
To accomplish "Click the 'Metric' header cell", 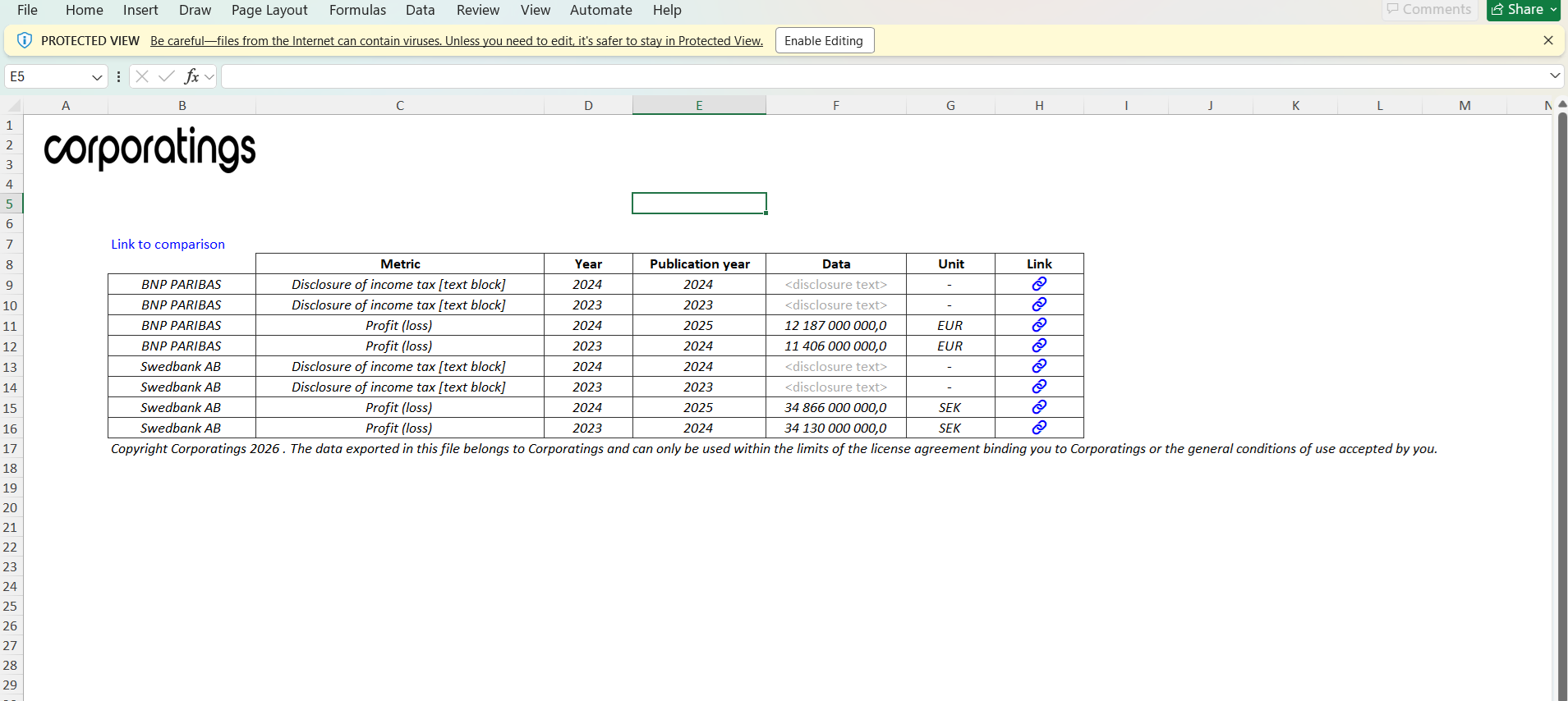I will click(x=400, y=263).
